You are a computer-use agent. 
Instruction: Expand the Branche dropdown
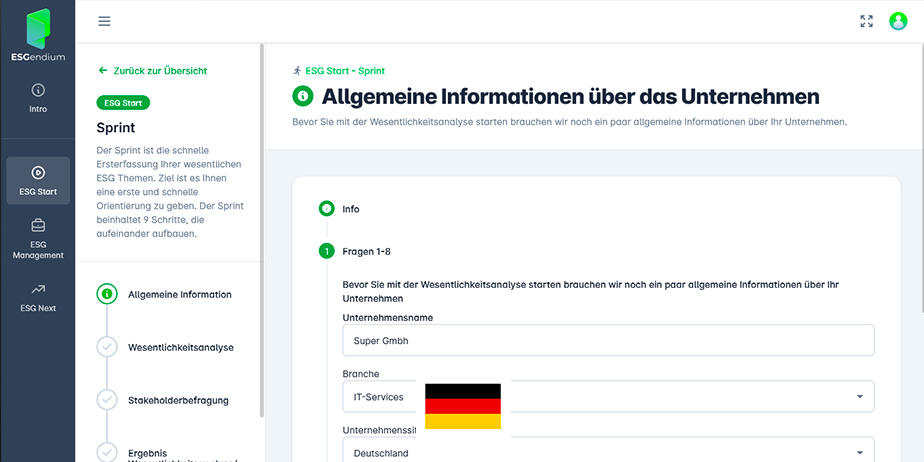859,397
